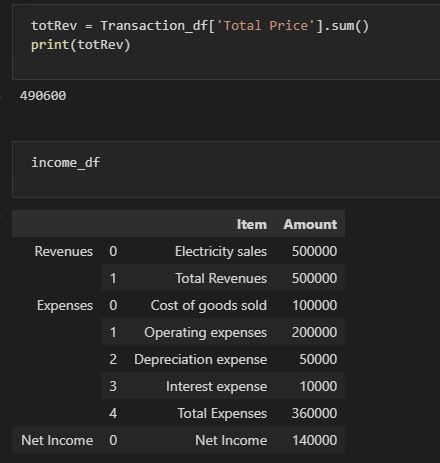Click the Total Revenues cell
The image size is (440, 463).
(x=221, y=278)
